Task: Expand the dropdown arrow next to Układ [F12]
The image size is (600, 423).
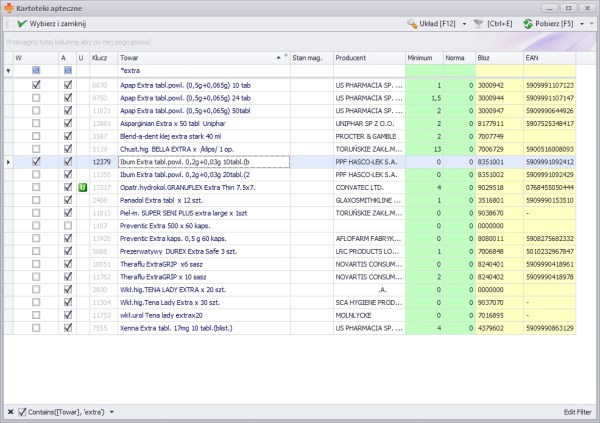Action: click(x=465, y=23)
